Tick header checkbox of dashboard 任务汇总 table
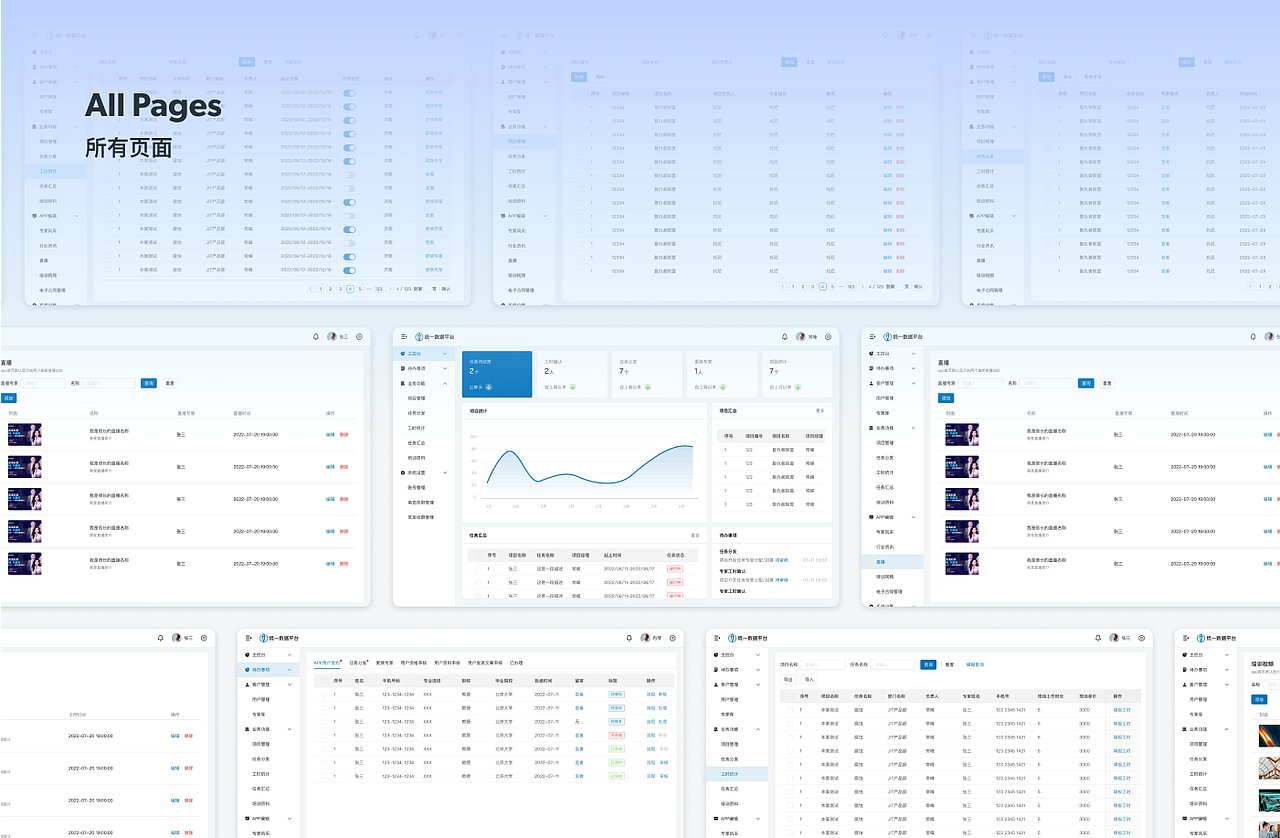This screenshot has width=1280, height=838. (477, 555)
